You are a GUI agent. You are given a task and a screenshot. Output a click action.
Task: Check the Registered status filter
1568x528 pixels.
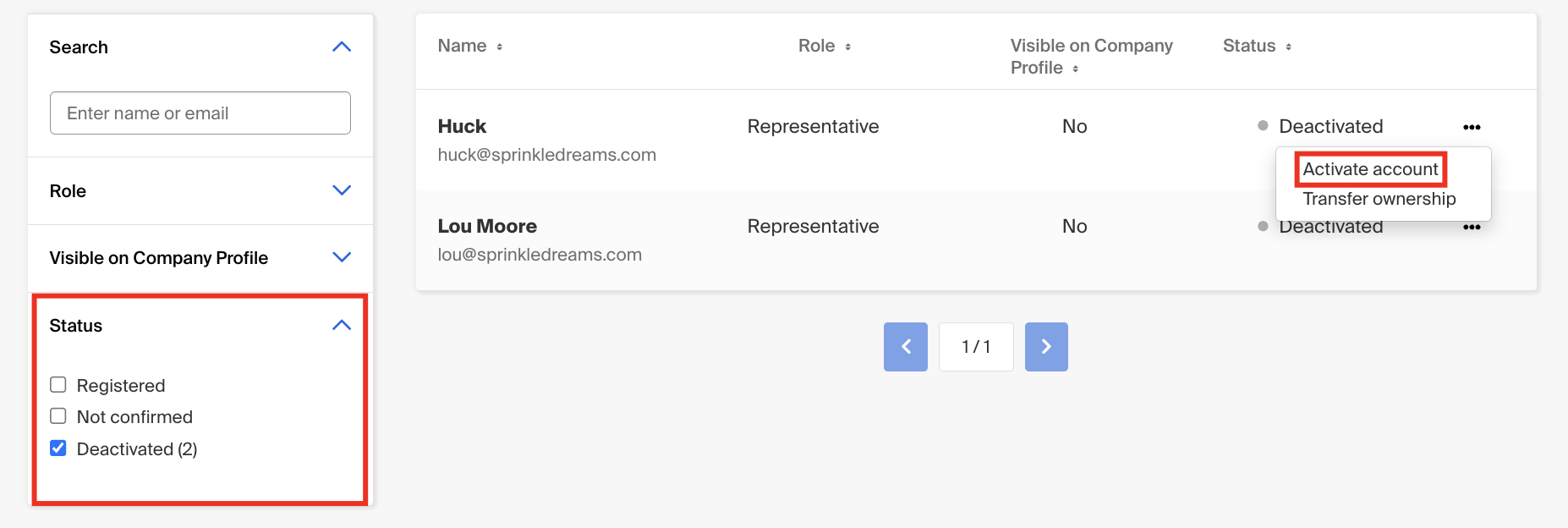(x=58, y=385)
